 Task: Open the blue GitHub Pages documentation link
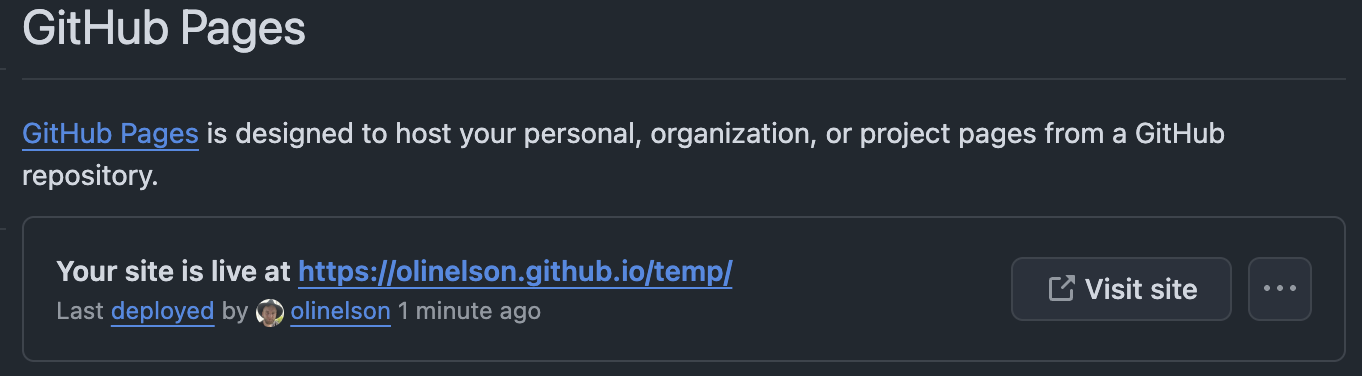point(110,134)
